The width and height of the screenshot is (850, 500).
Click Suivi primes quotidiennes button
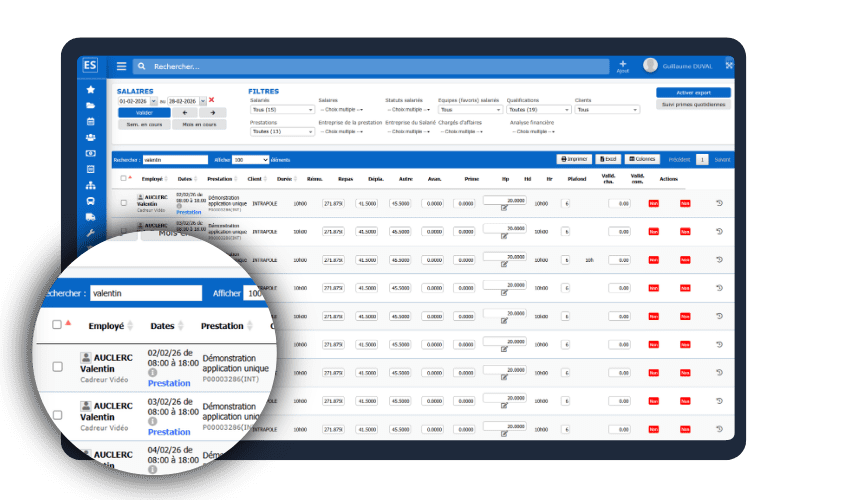point(693,105)
